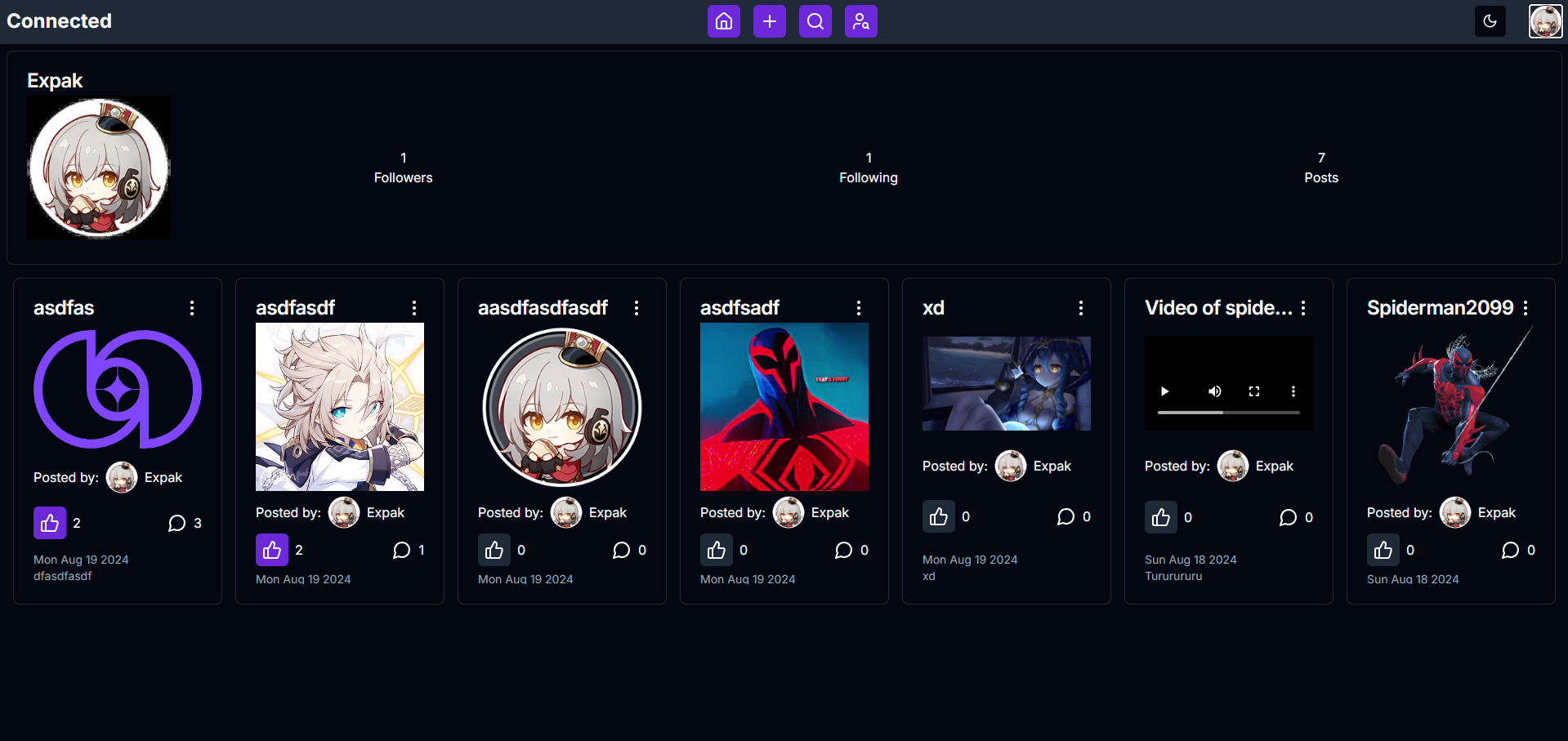The image size is (1568, 741).
Task: Open the aasdfasdfasdf chibi image
Action: 562,407
